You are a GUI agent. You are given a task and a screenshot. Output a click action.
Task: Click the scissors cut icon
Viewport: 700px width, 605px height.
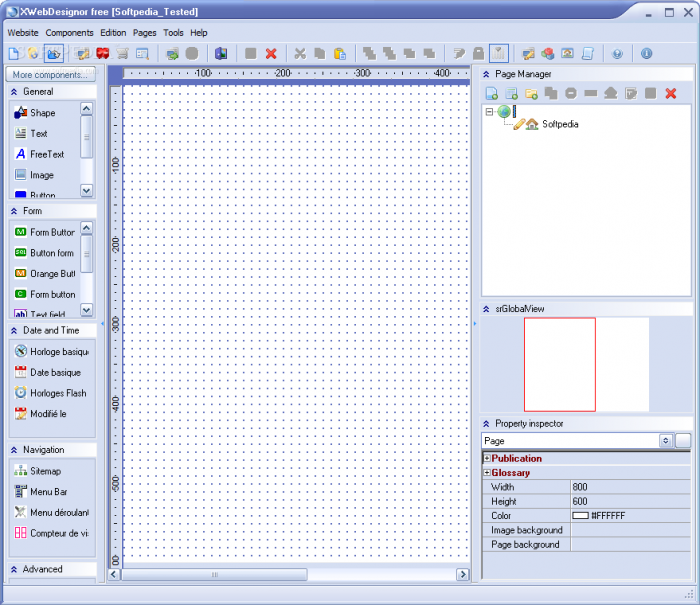coord(299,53)
